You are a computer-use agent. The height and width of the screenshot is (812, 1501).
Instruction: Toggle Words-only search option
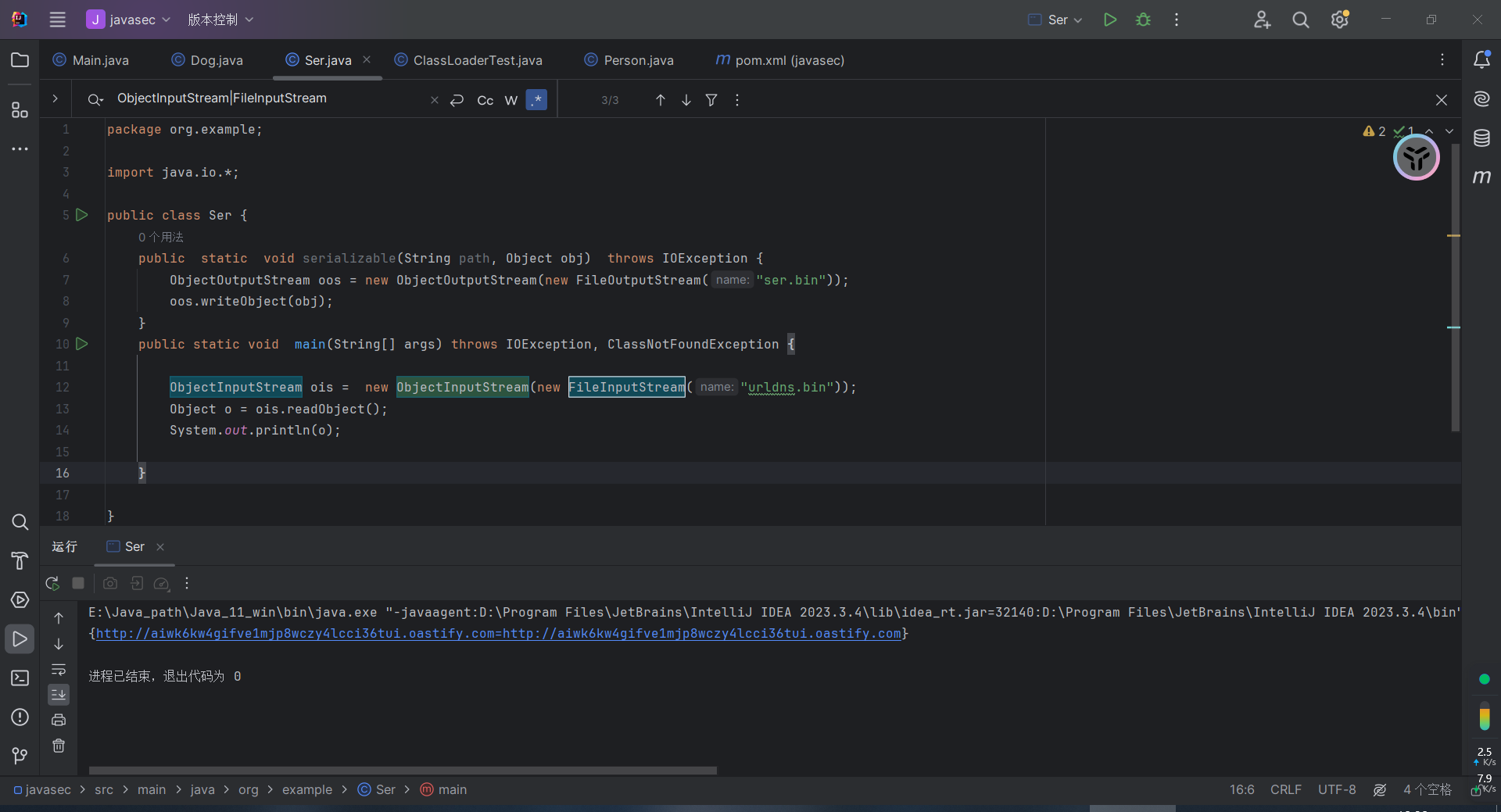pyautogui.click(x=511, y=100)
